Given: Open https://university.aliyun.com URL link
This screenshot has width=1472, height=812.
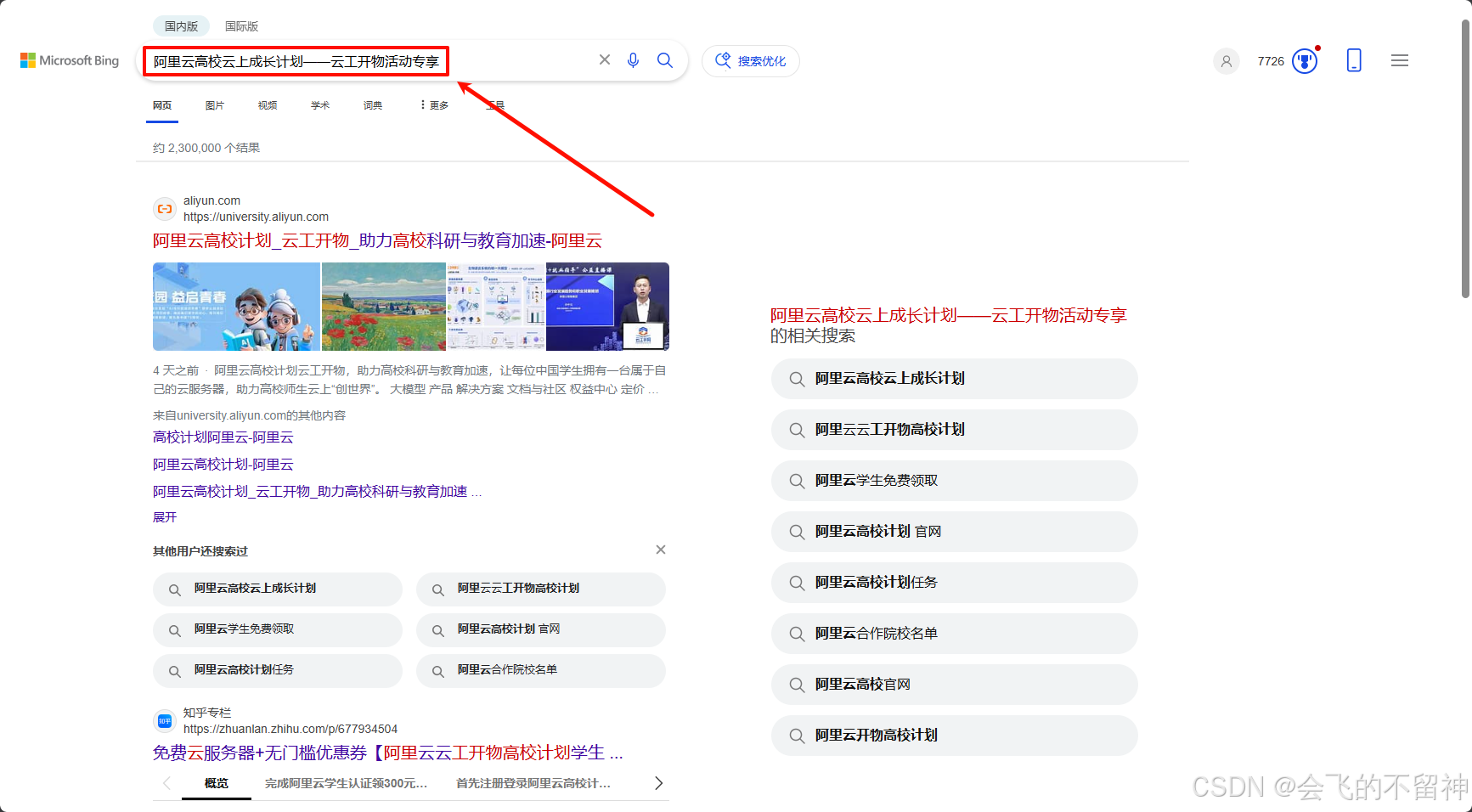Looking at the screenshot, I should pos(256,217).
